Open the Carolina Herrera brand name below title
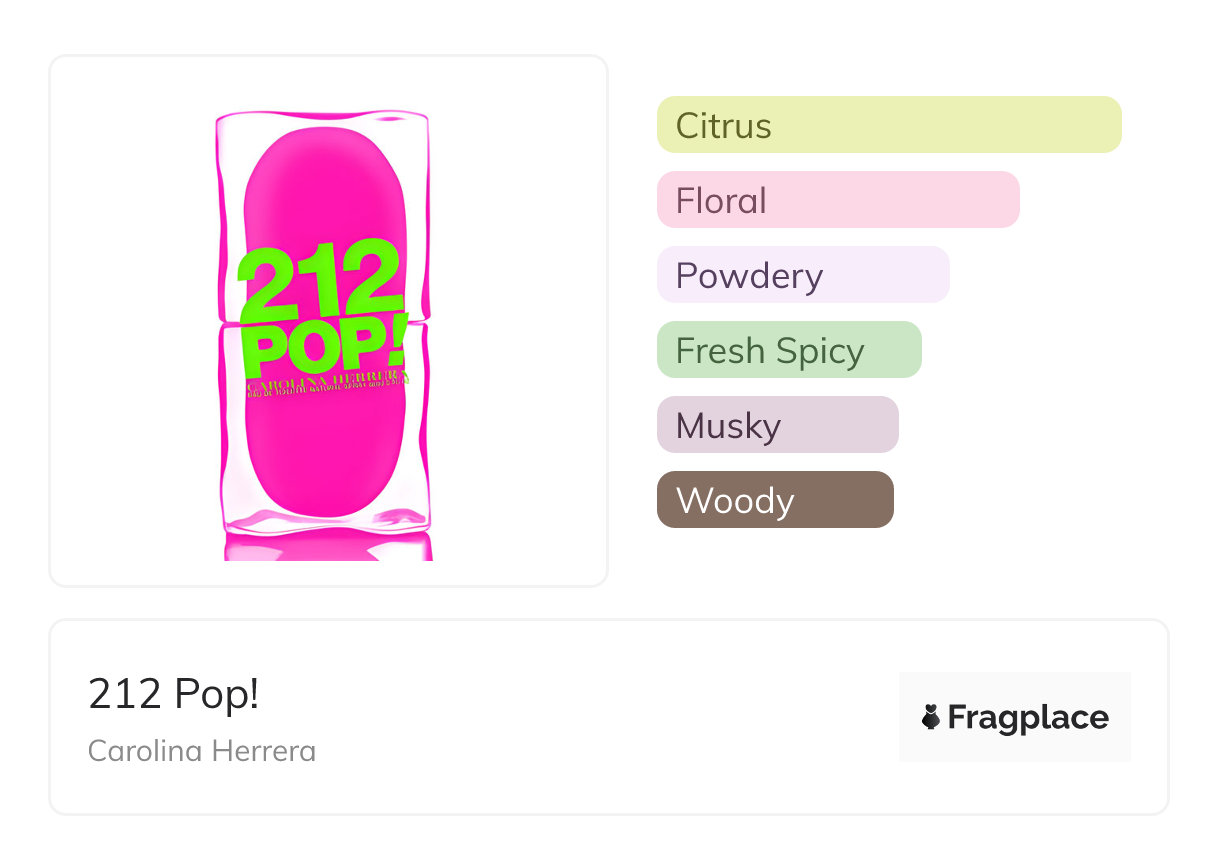 click(202, 751)
